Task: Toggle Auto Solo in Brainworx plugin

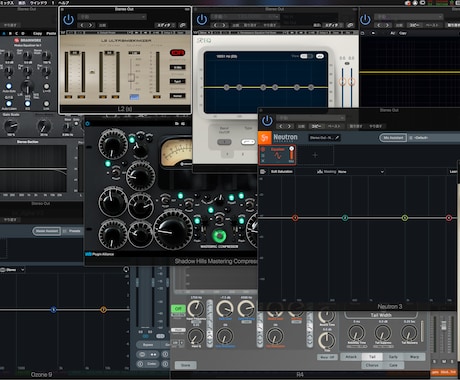Action: coord(9,86)
